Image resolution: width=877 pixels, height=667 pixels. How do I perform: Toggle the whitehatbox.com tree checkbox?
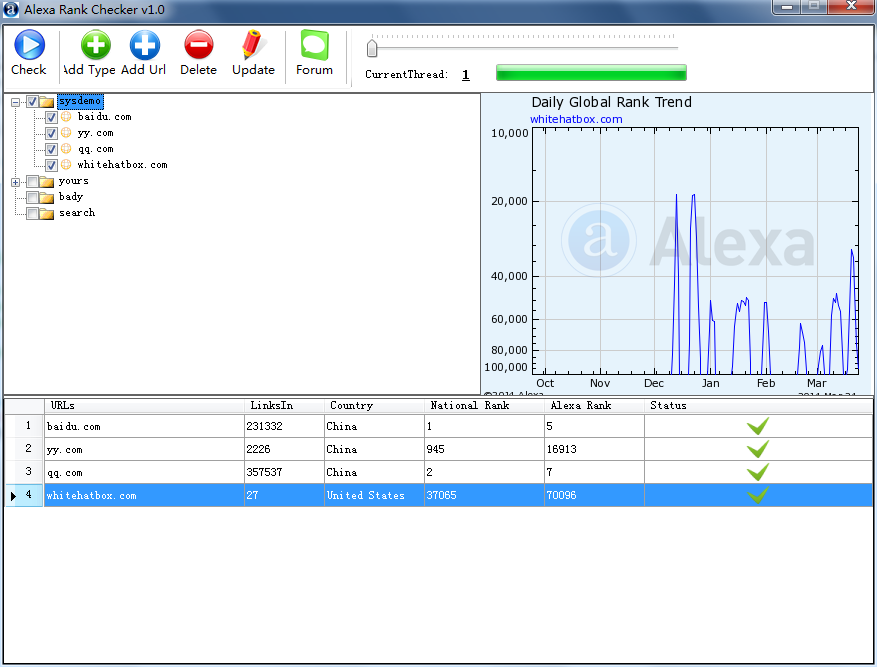click(x=51, y=165)
